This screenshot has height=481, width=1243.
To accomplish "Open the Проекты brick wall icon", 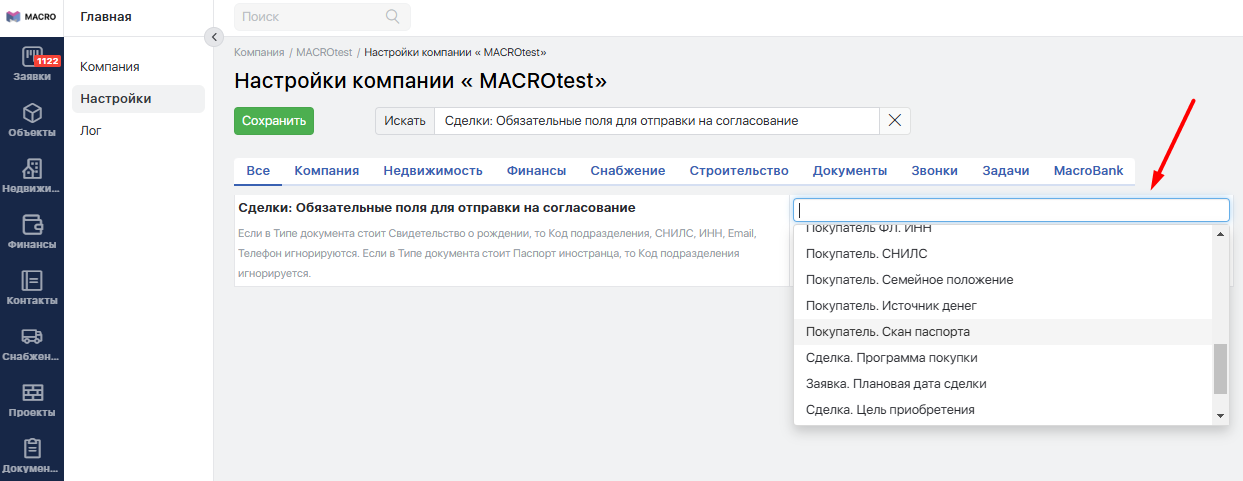I will [32, 393].
